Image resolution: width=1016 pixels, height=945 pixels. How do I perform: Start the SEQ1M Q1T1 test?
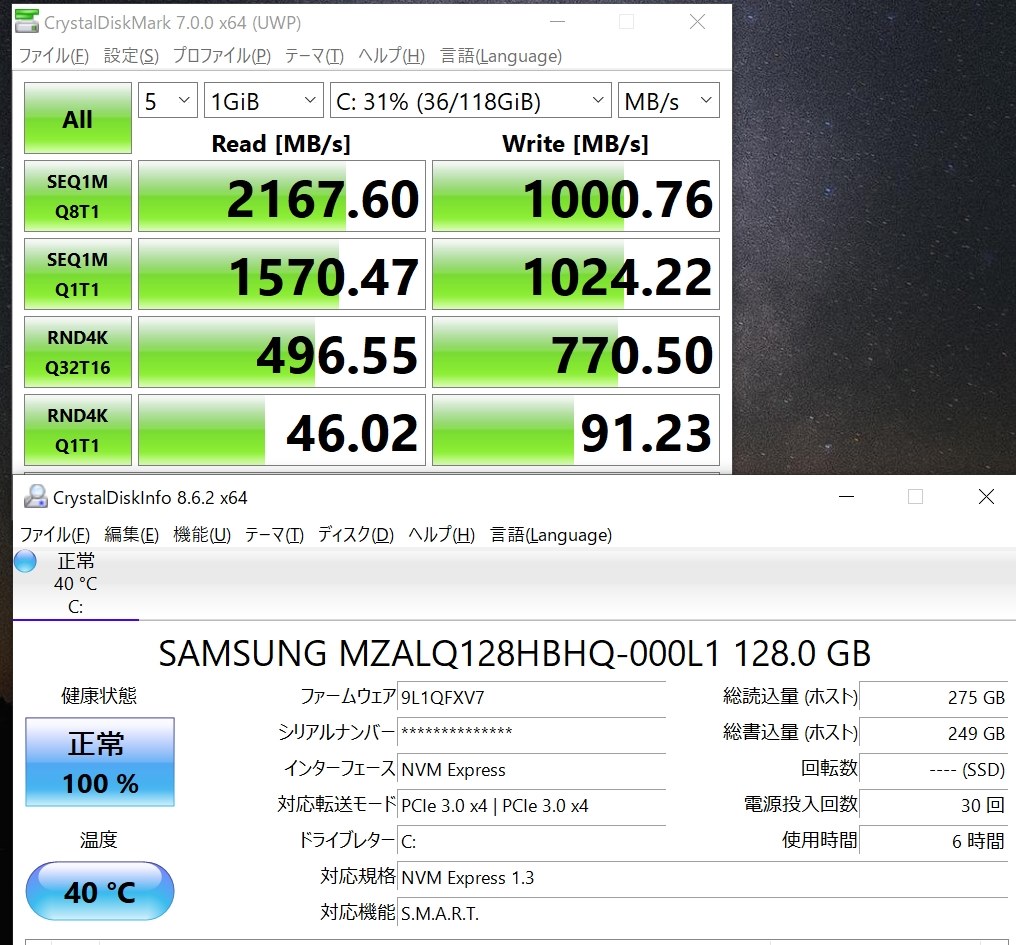77,273
